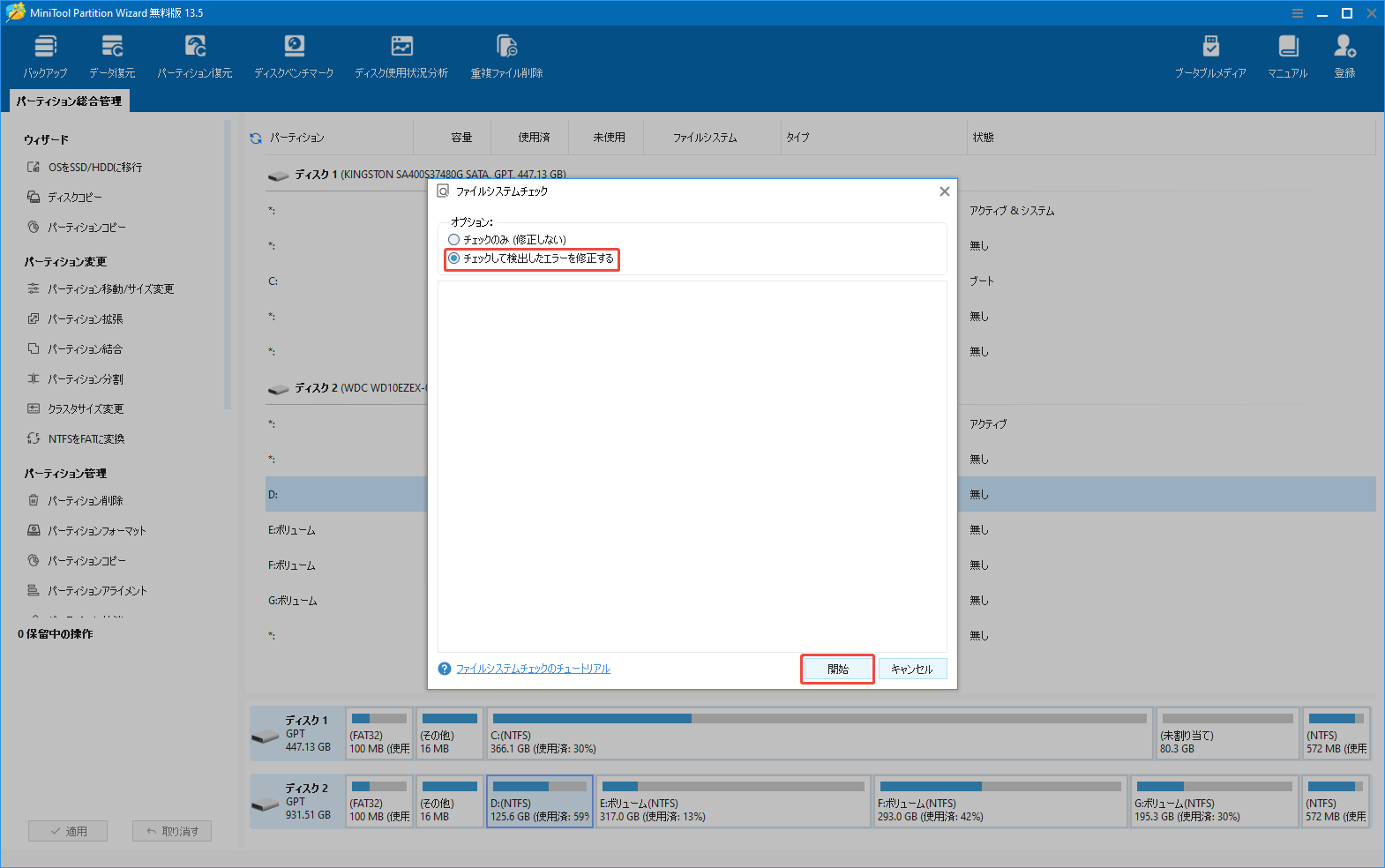This screenshot has height=868, width=1385.
Task: Open the パーティション復元 toolbar icon
Action: tap(195, 56)
